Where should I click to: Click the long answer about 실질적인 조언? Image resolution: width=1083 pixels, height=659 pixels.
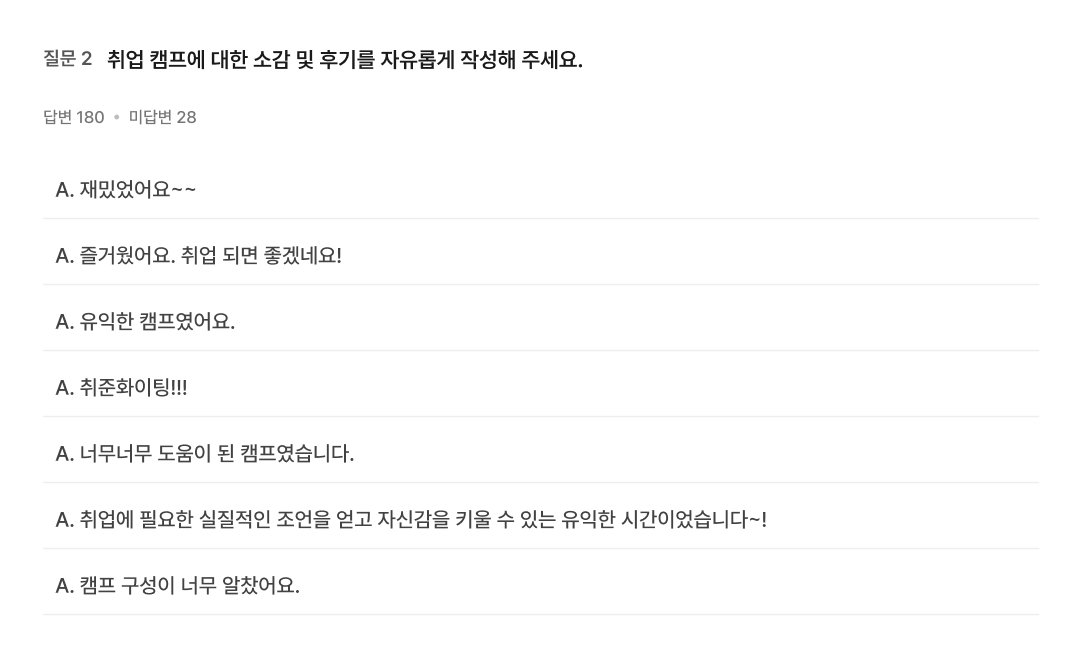[x=541, y=519]
